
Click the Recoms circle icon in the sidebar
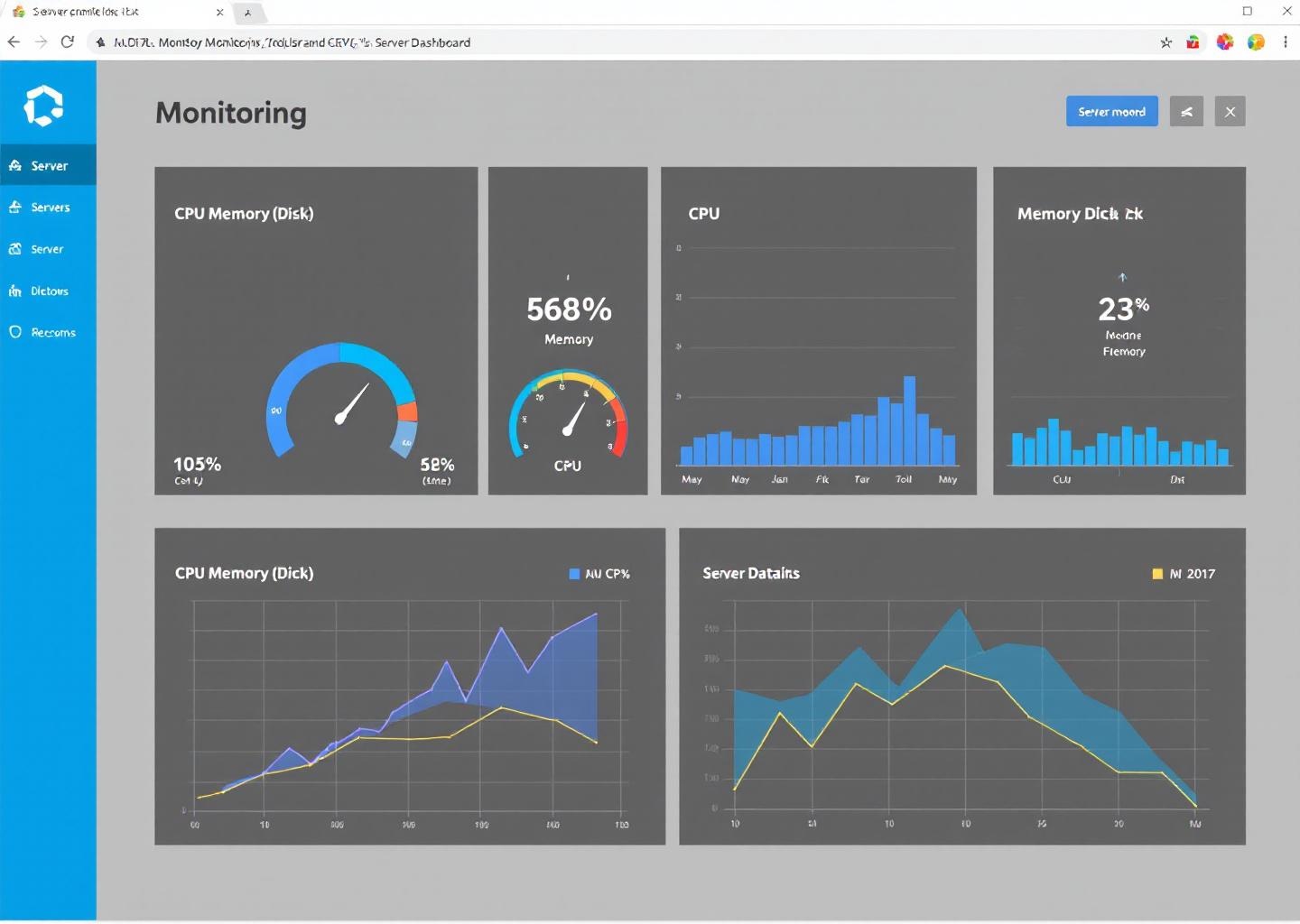15,332
